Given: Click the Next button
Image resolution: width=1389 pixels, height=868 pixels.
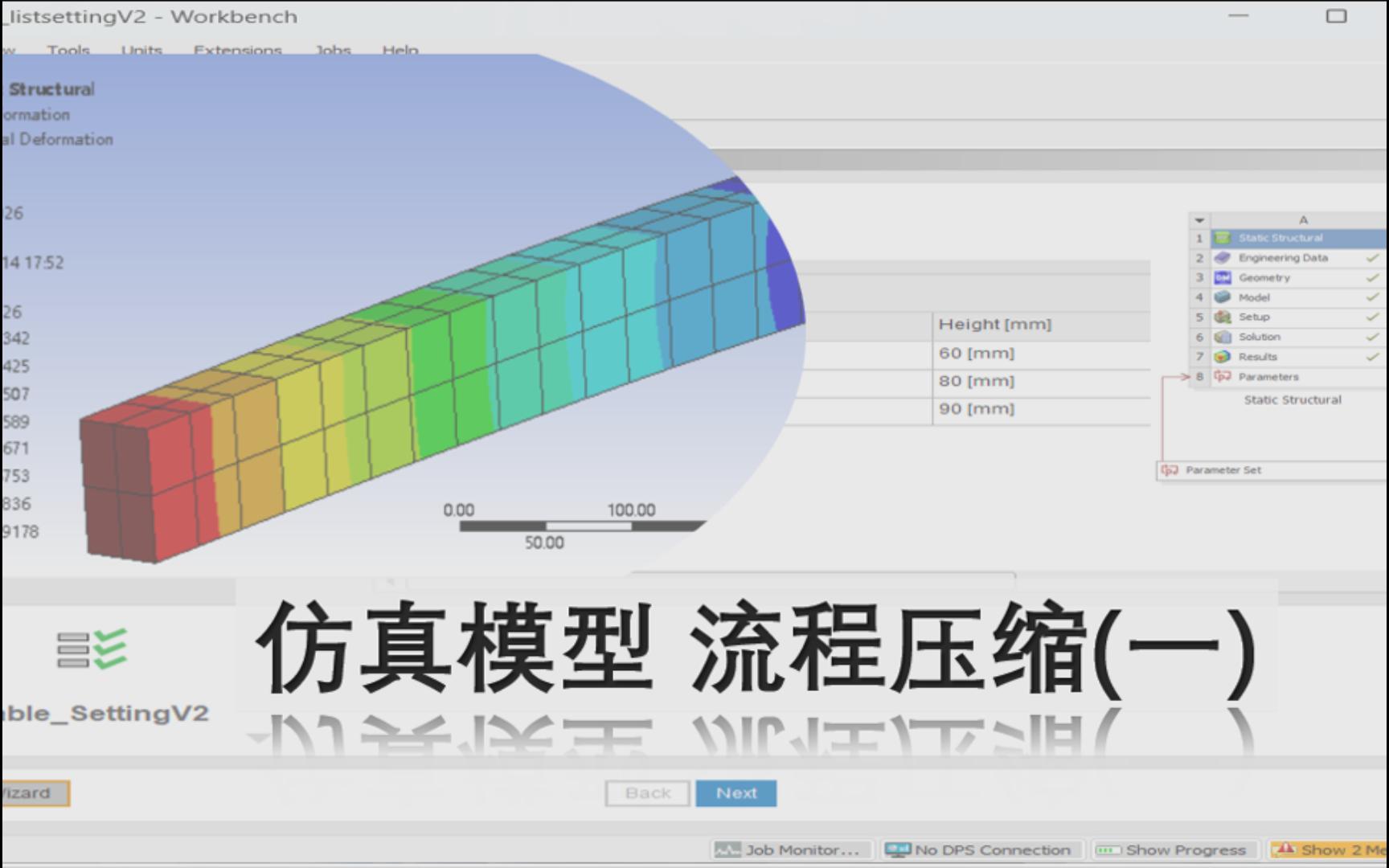Looking at the screenshot, I should click(736, 793).
